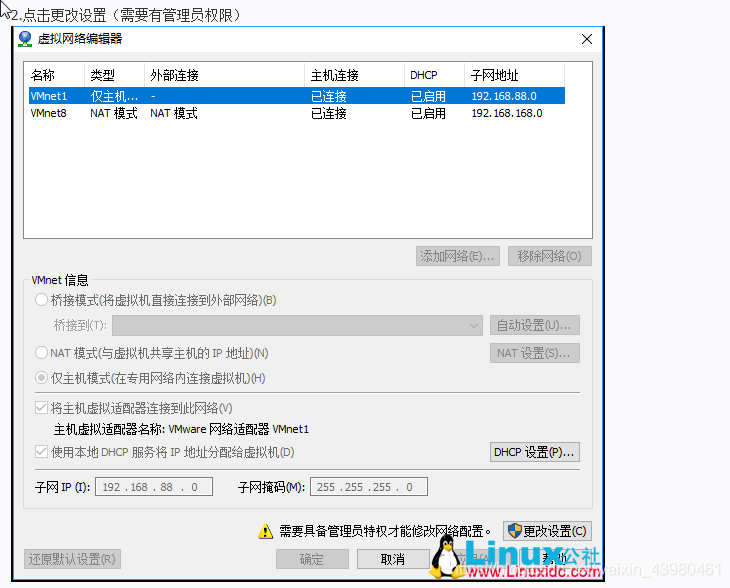Select the NAT 模式 radio button

click(41, 352)
